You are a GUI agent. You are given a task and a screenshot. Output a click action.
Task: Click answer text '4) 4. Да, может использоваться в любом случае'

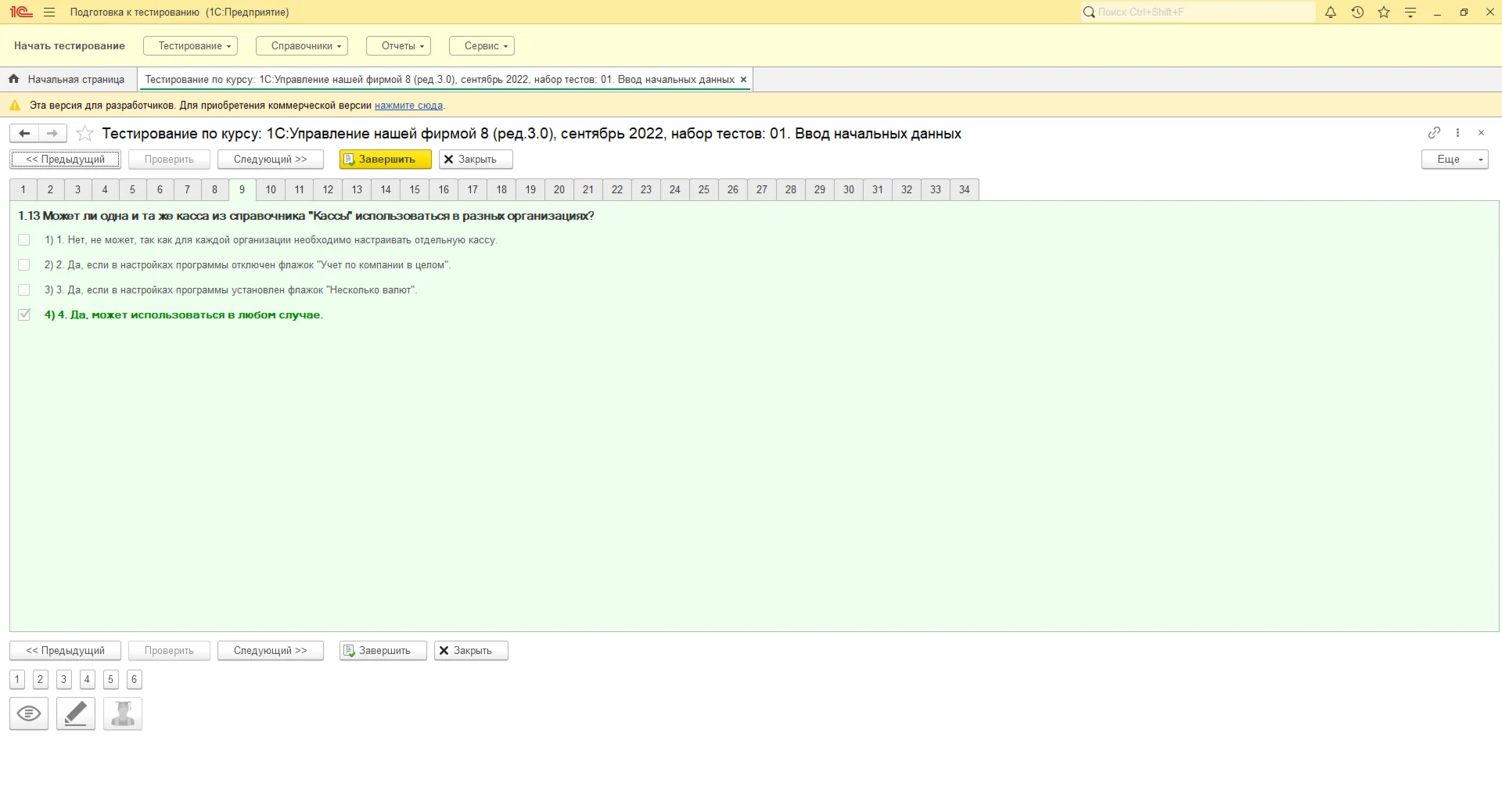pos(184,314)
